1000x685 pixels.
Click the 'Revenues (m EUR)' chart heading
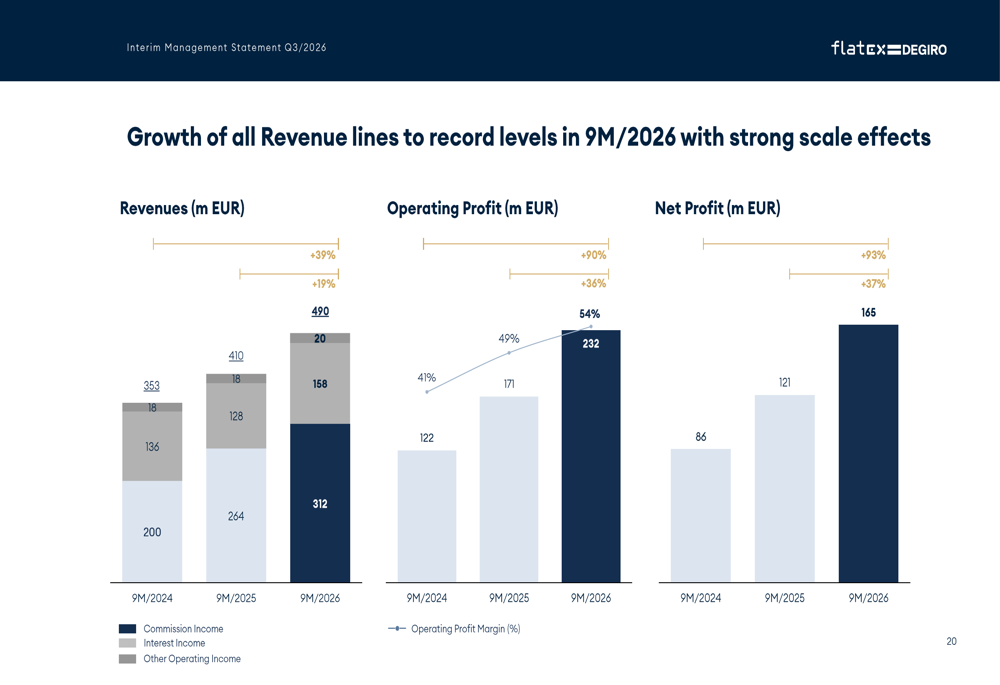[x=182, y=209]
